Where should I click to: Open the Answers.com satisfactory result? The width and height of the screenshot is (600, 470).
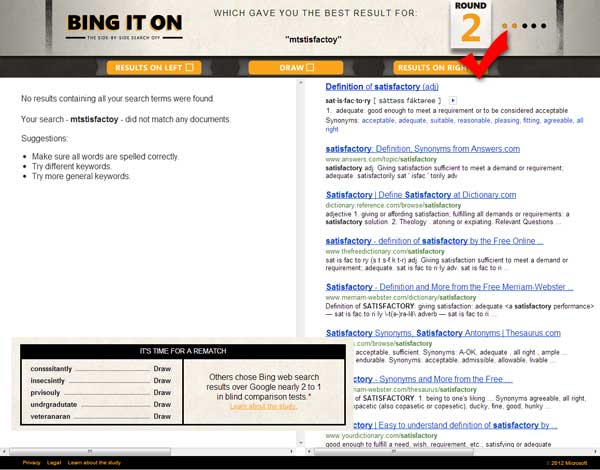422,149
